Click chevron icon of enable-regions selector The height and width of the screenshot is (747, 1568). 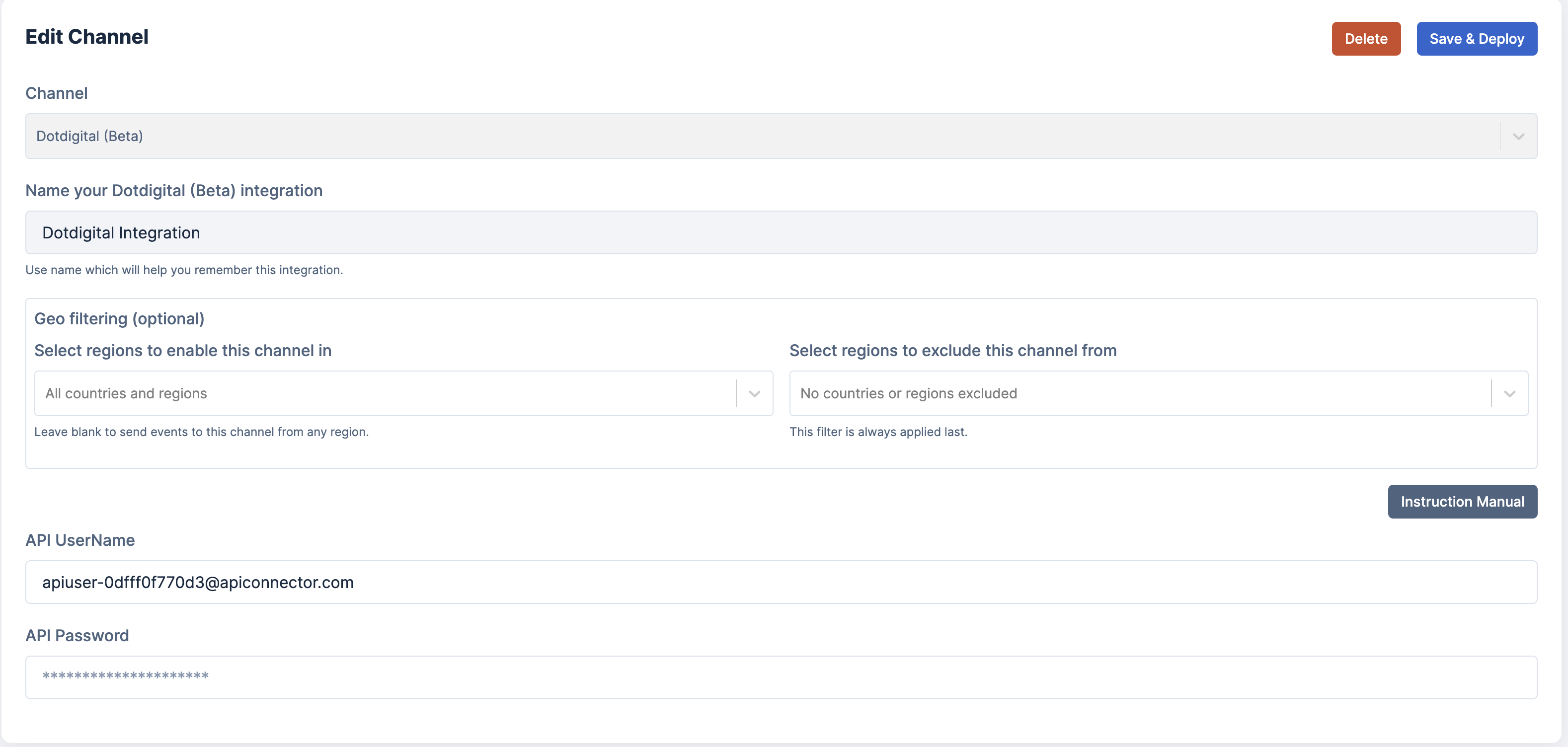(x=754, y=393)
